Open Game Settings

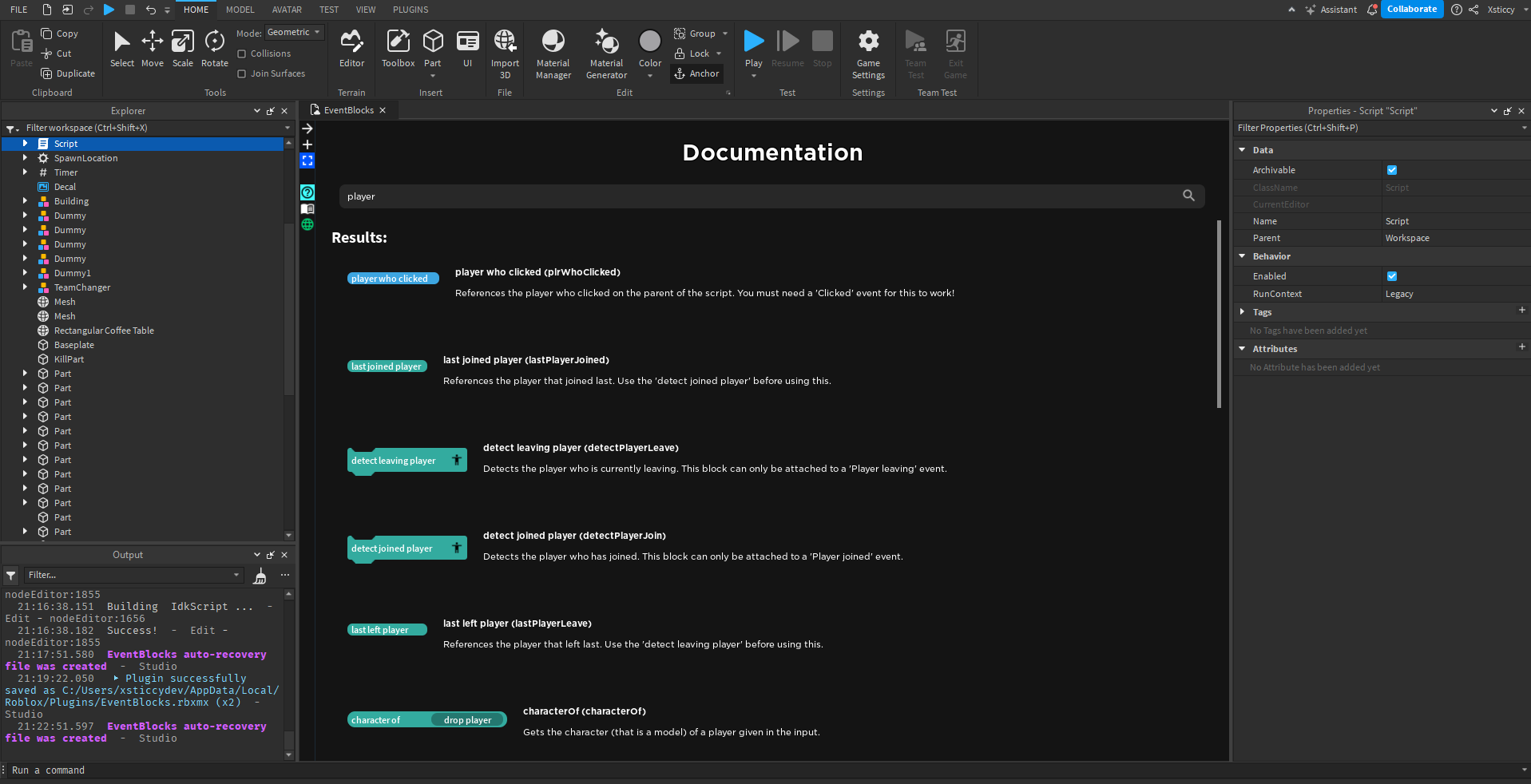coord(868,49)
